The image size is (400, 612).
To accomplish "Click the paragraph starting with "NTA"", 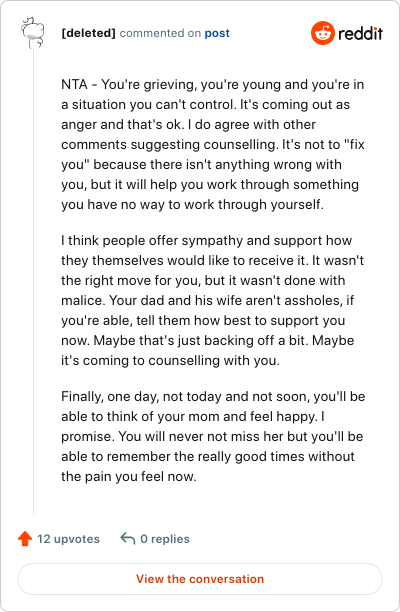I will (x=213, y=144).
